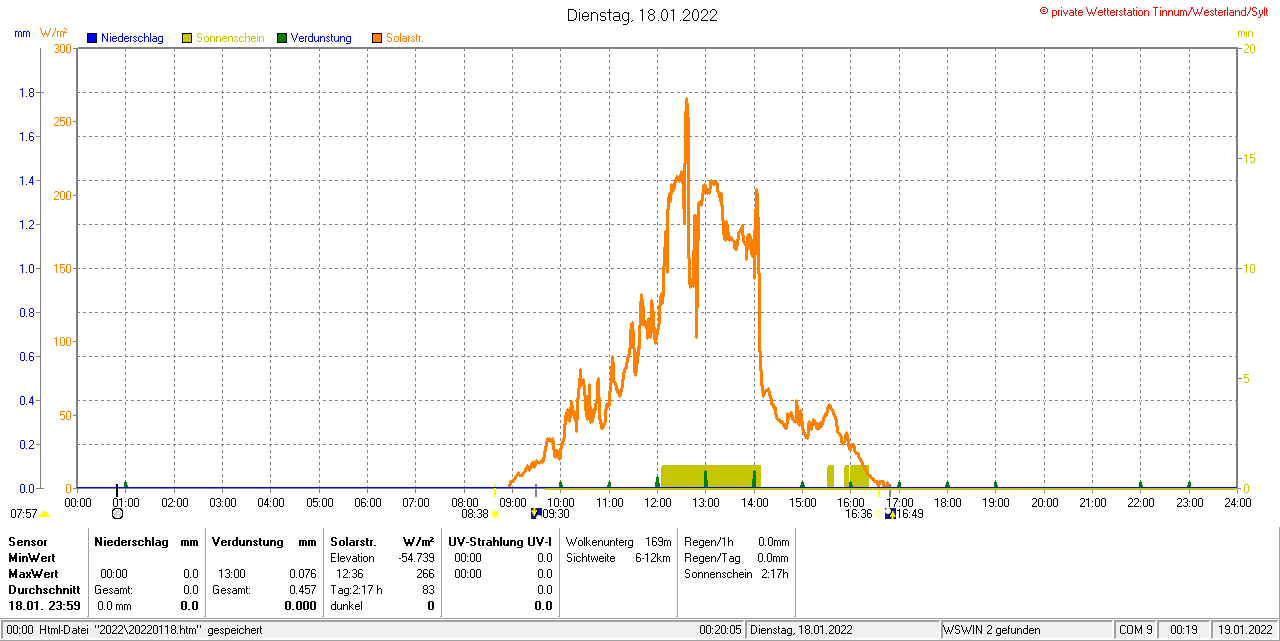Click the MaxWert row header

coord(33,574)
